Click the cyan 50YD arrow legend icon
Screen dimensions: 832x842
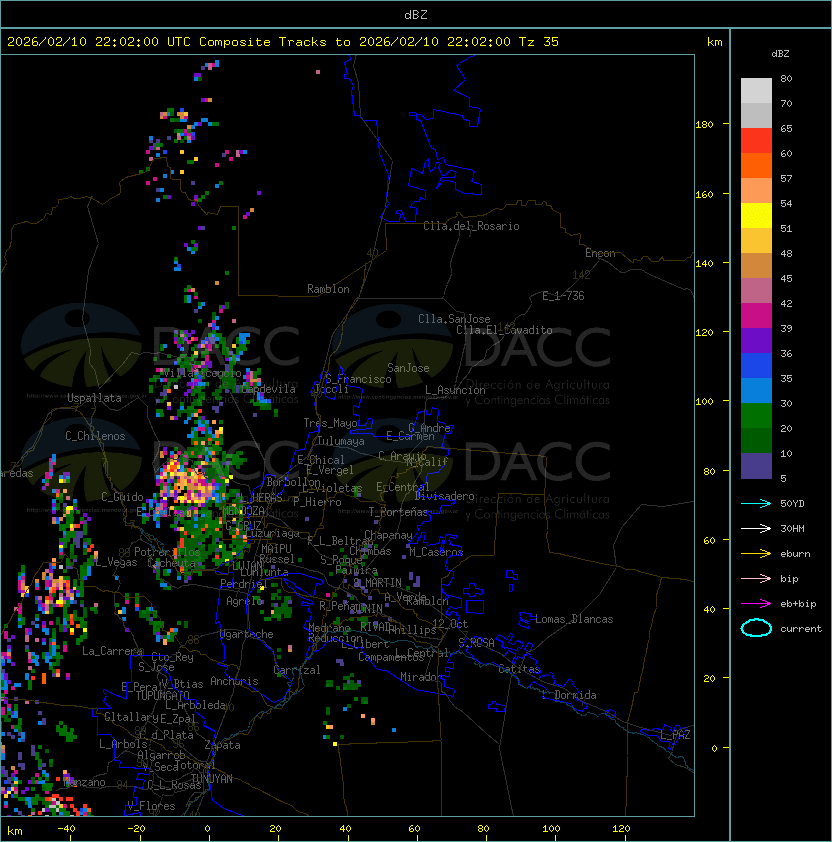pos(756,504)
